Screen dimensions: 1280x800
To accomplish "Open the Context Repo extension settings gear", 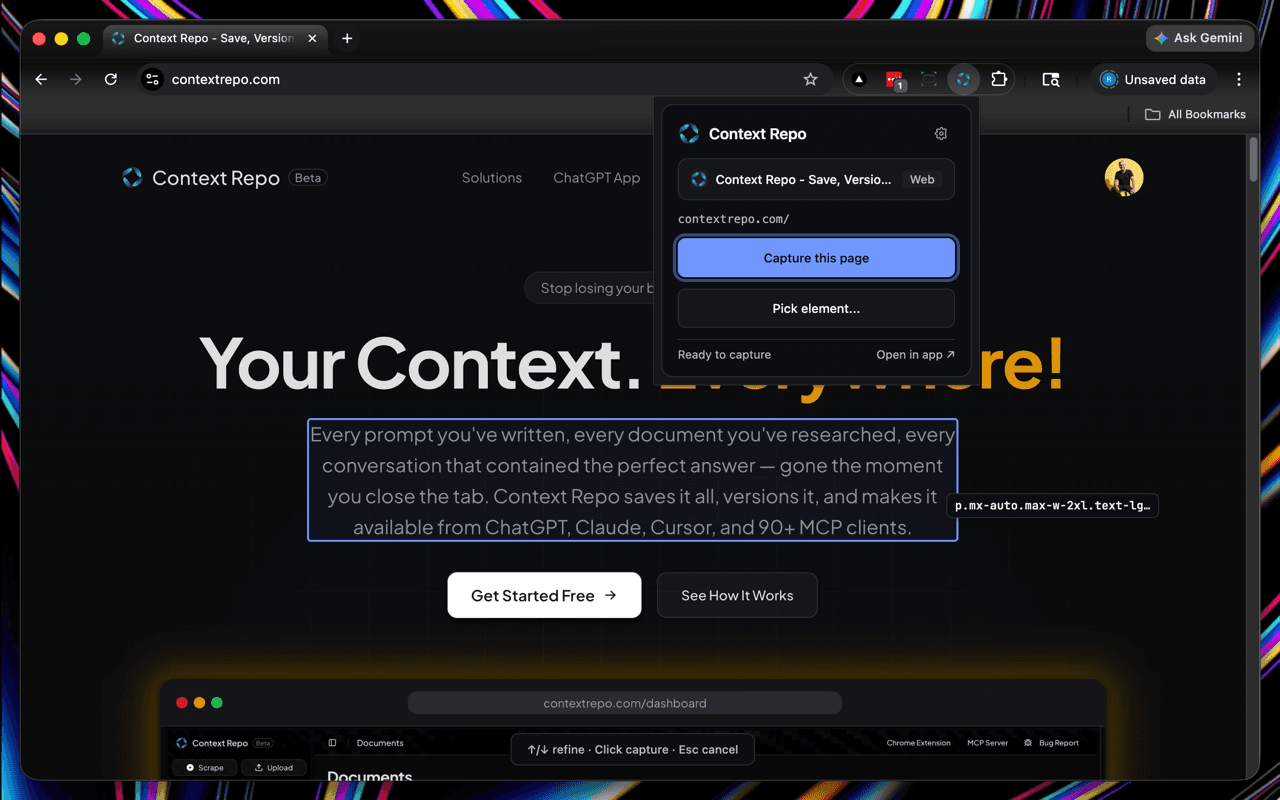I will (940, 134).
